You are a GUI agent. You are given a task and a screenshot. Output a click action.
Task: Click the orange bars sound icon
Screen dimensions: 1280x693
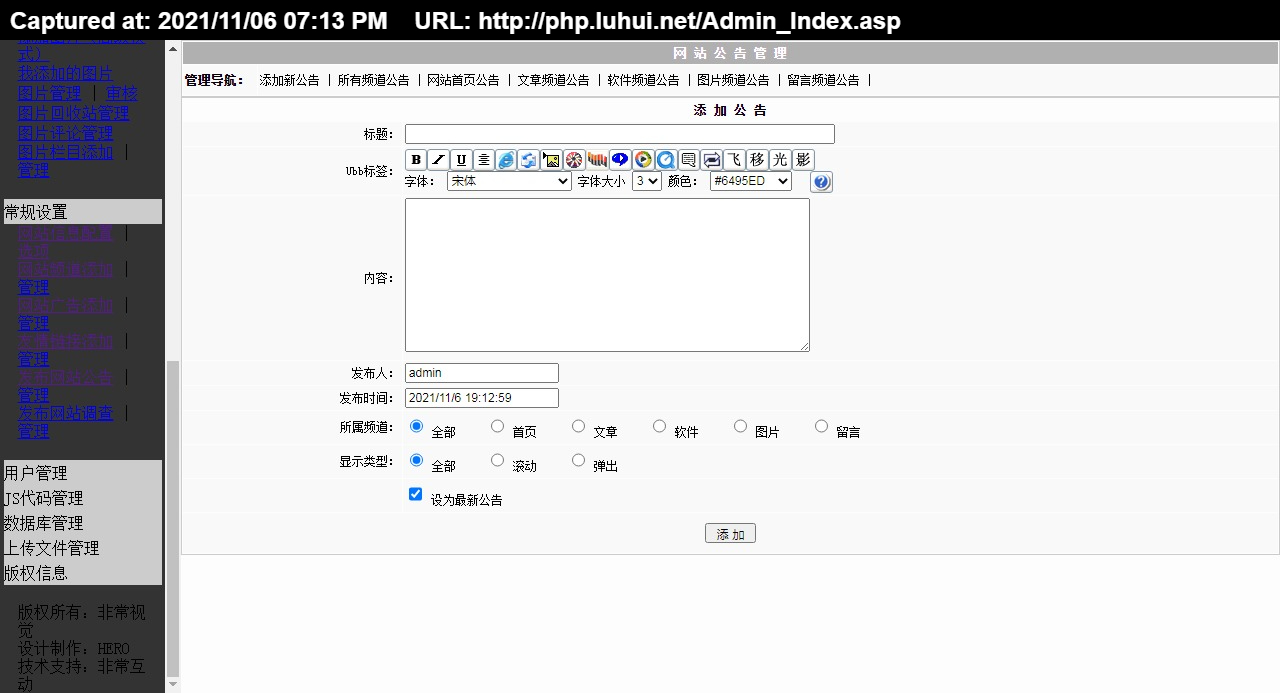coord(597,160)
